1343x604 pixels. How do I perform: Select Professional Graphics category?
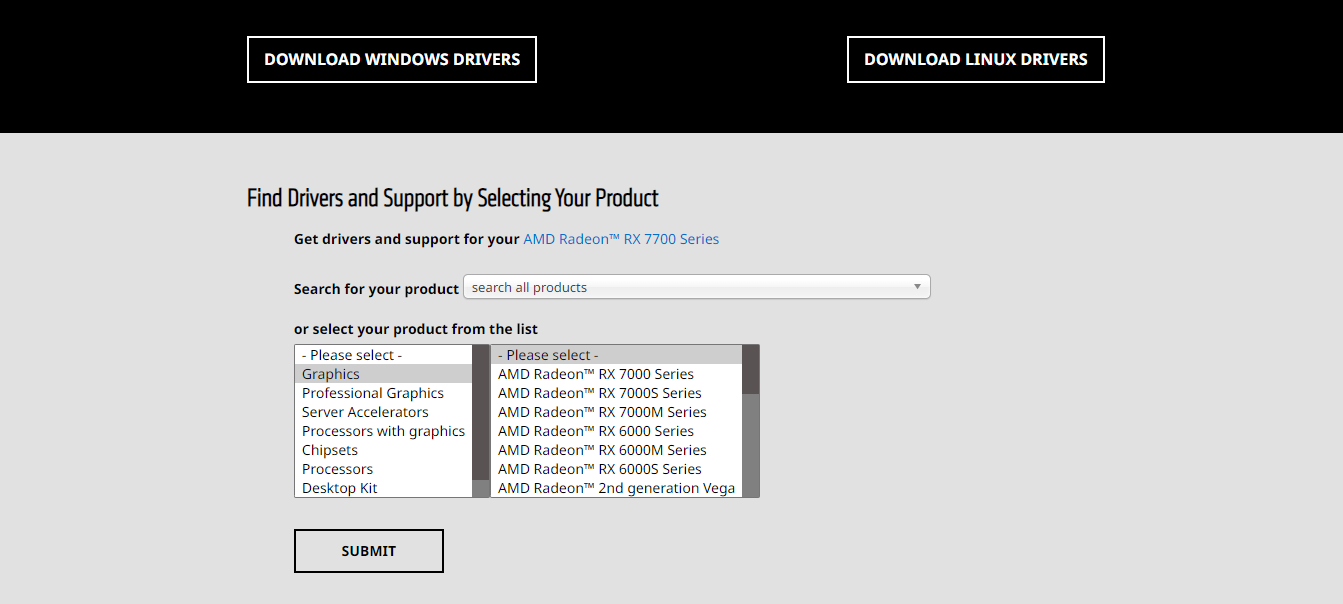pos(383,393)
